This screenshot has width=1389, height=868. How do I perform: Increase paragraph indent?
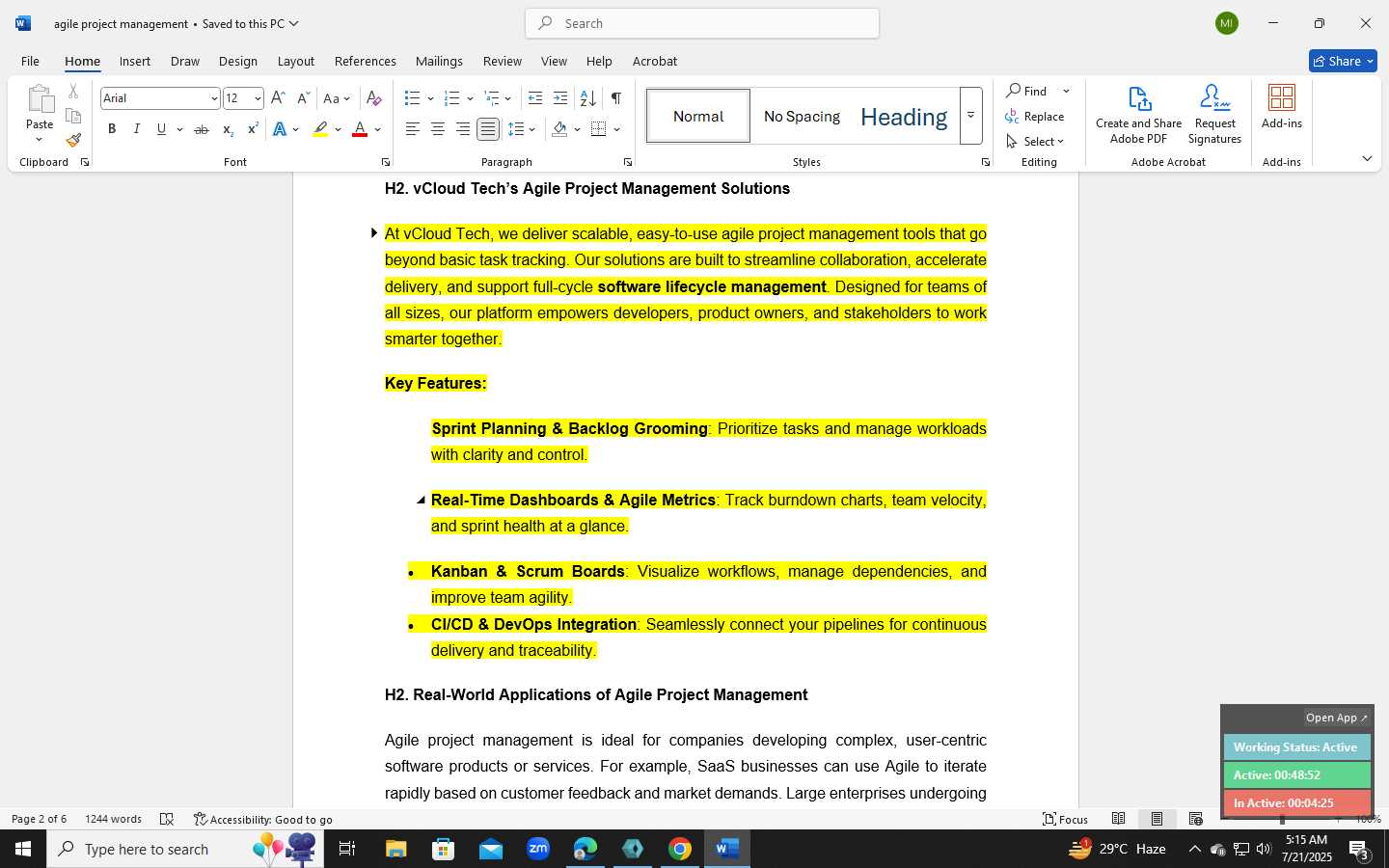coord(560,98)
